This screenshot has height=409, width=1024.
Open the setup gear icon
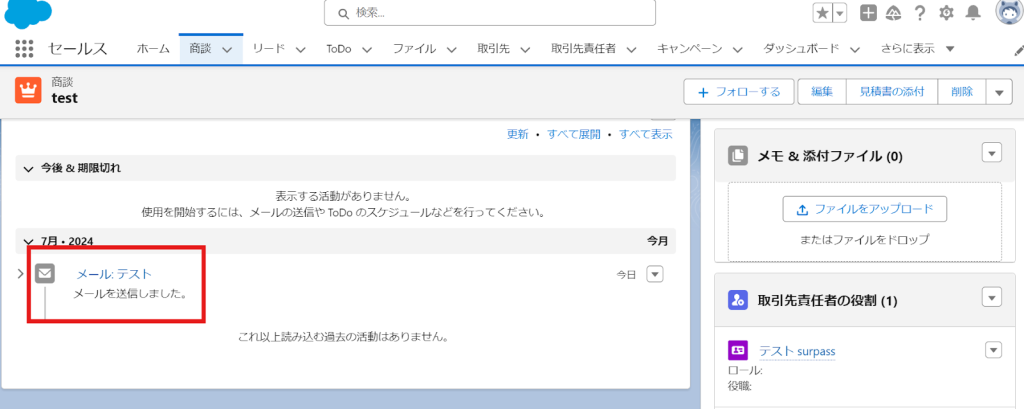click(x=946, y=13)
